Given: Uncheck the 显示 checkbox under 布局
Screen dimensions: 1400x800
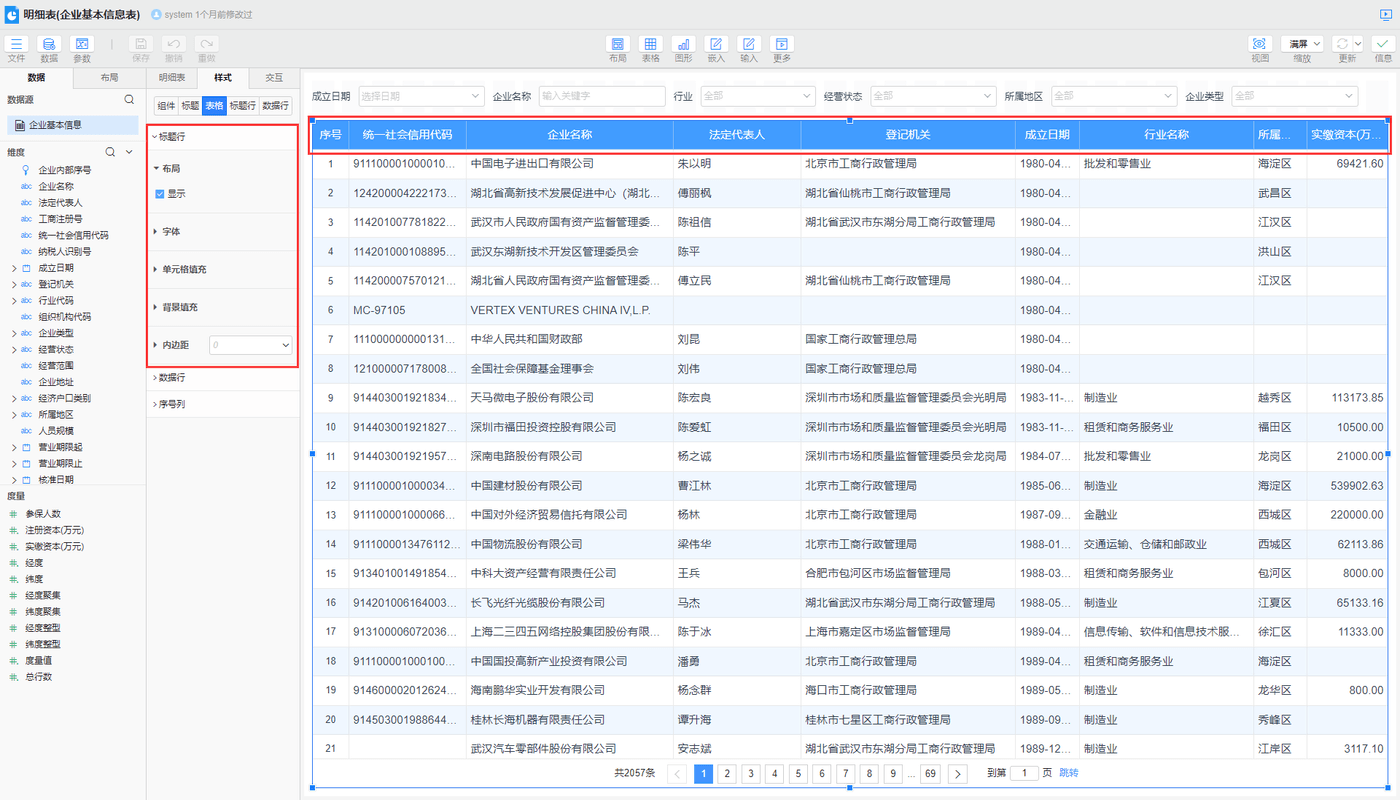Looking at the screenshot, I should point(160,194).
